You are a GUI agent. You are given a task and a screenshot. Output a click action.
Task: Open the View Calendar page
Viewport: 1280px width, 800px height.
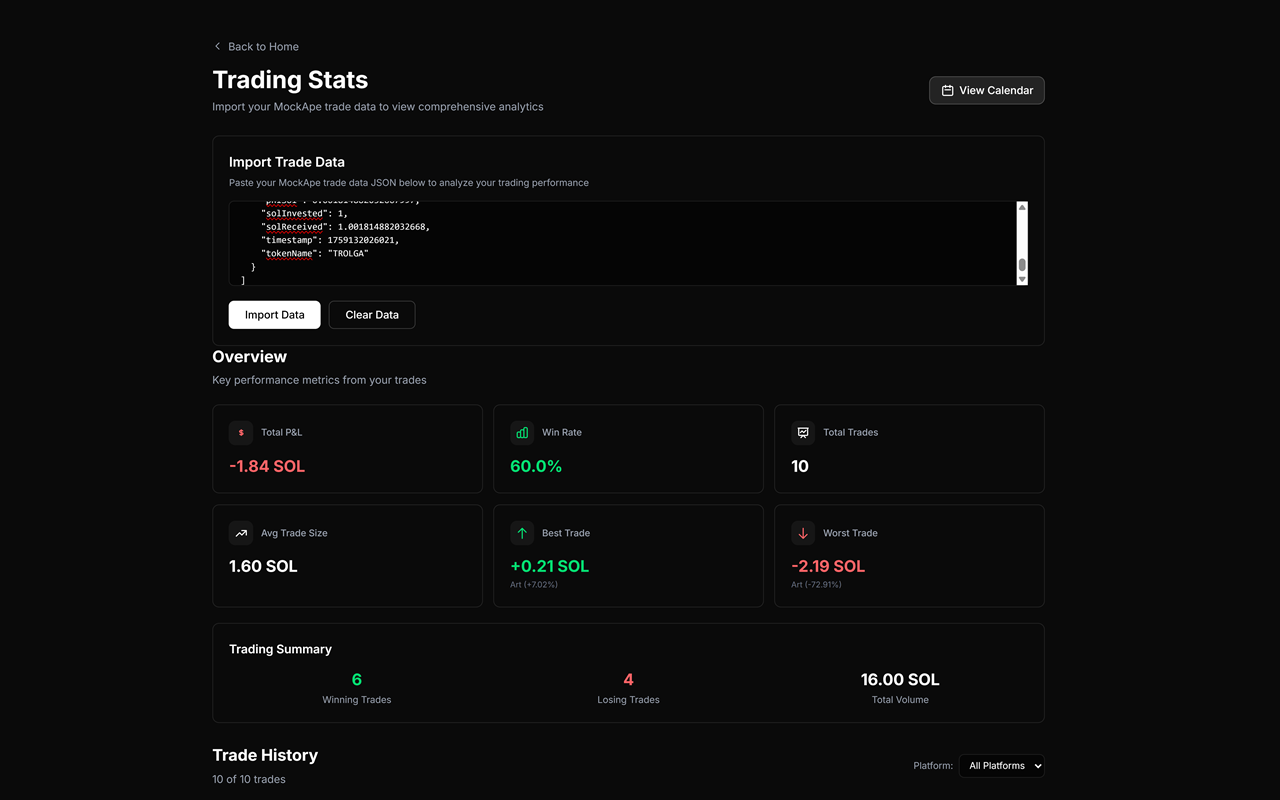[x=986, y=90]
